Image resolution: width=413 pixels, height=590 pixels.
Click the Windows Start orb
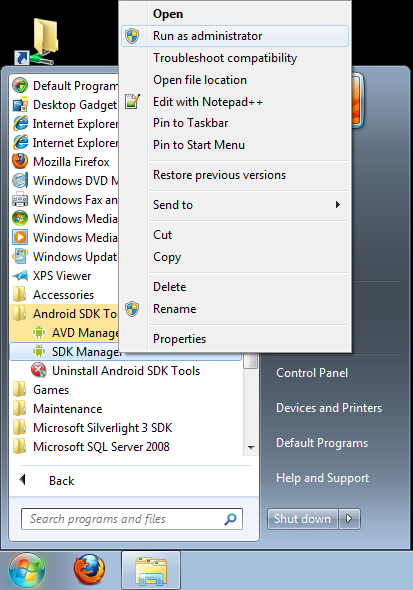[26, 570]
